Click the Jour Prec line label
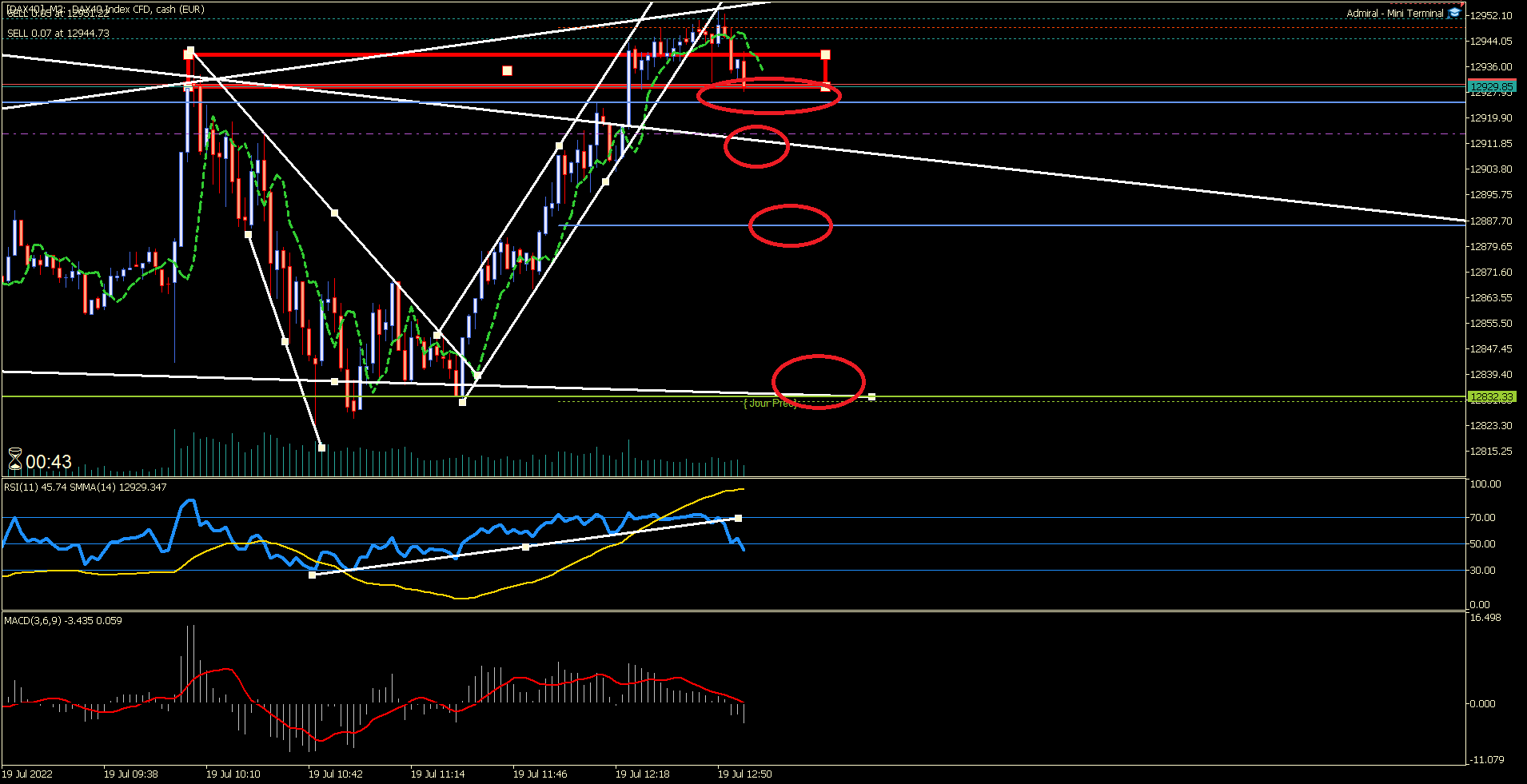The width and height of the screenshot is (1527, 784). pos(769,404)
